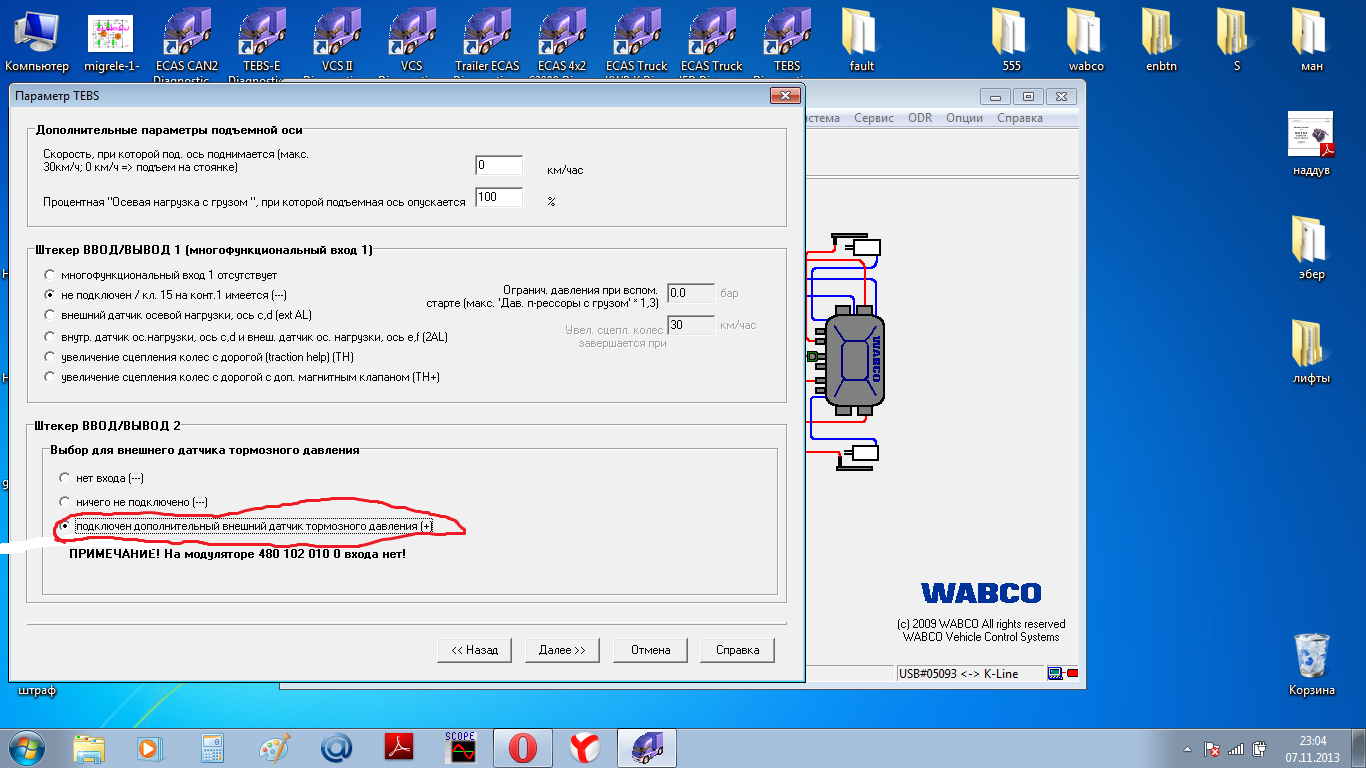Open the Корзина recycle bin
The image size is (1366, 768).
pos(1311,665)
